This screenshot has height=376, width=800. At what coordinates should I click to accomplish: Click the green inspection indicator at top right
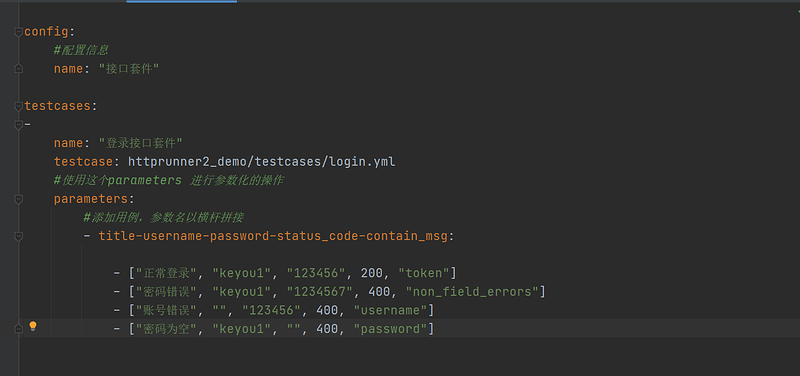[797, 13]
